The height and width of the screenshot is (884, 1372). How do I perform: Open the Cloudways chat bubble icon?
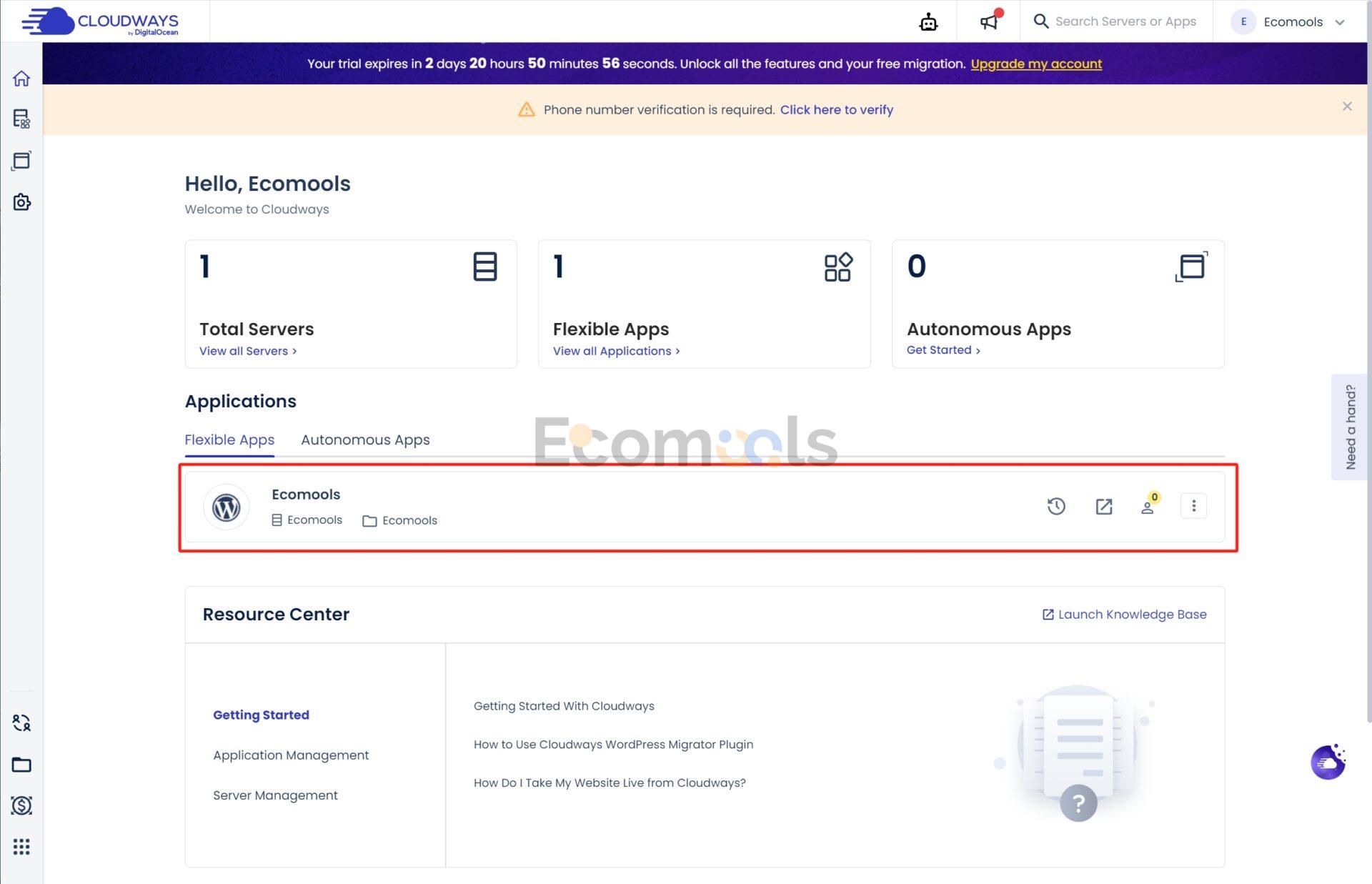pyautogui.click(x=1328, y=762)
